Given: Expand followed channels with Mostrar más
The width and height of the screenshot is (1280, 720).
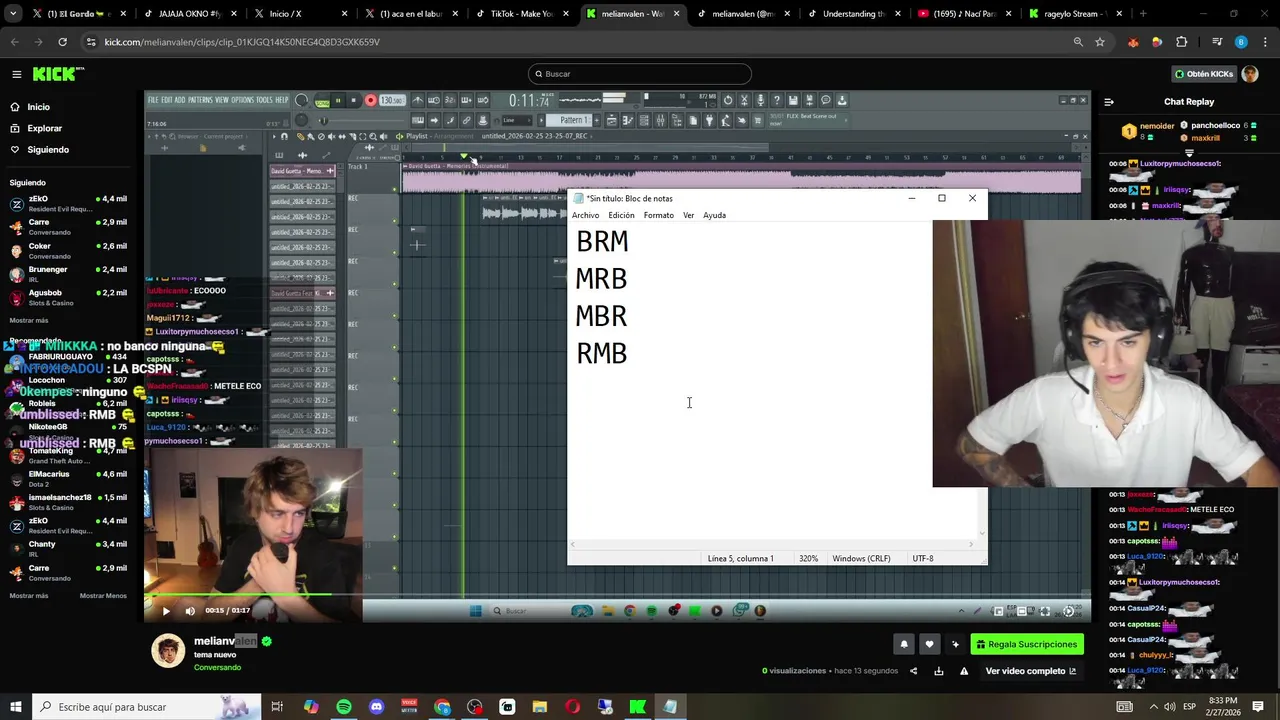Looking at the screenshot, I should [29, 320].
